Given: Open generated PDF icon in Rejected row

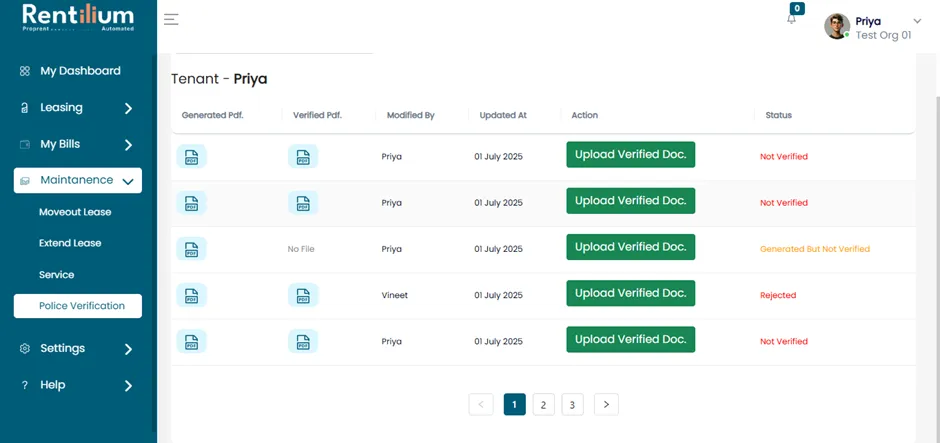Looking at the screenshot, I should (x=191, y=295).
